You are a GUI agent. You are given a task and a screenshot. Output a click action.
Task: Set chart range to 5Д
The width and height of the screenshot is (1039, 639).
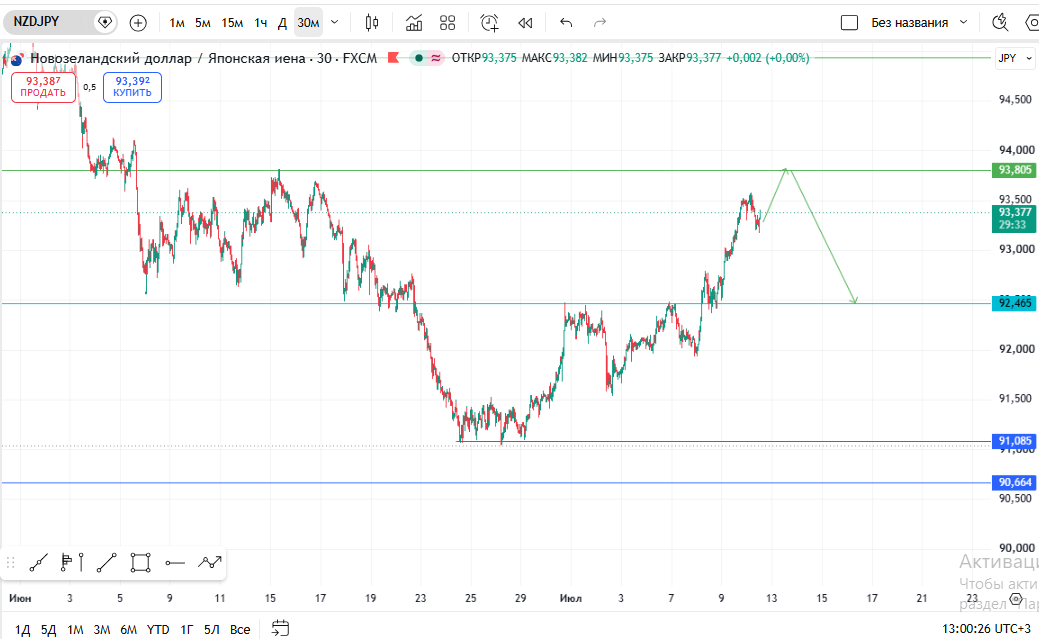pyautogui.click(x=48, y=630)
